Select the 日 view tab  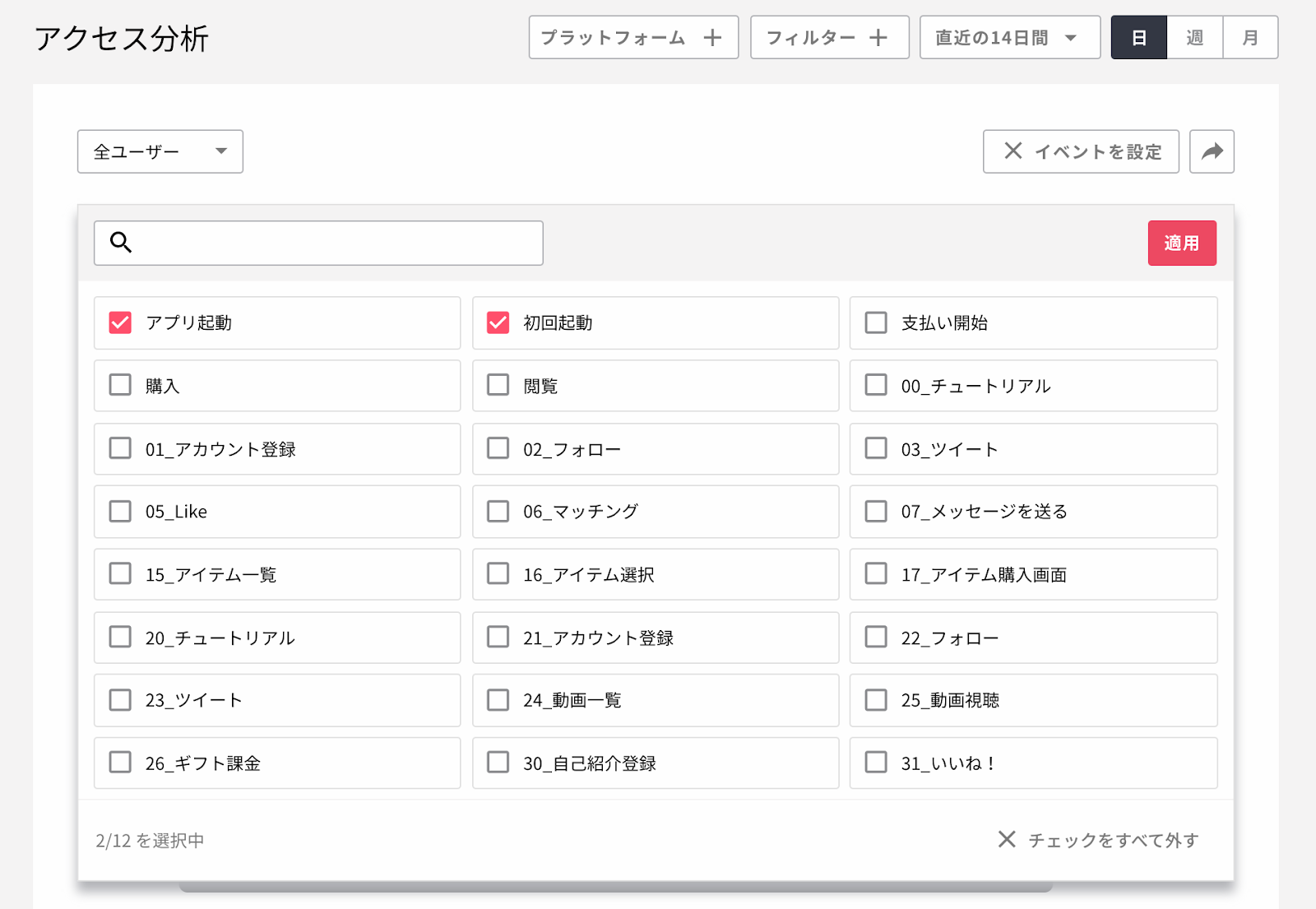coord(1138,38)
